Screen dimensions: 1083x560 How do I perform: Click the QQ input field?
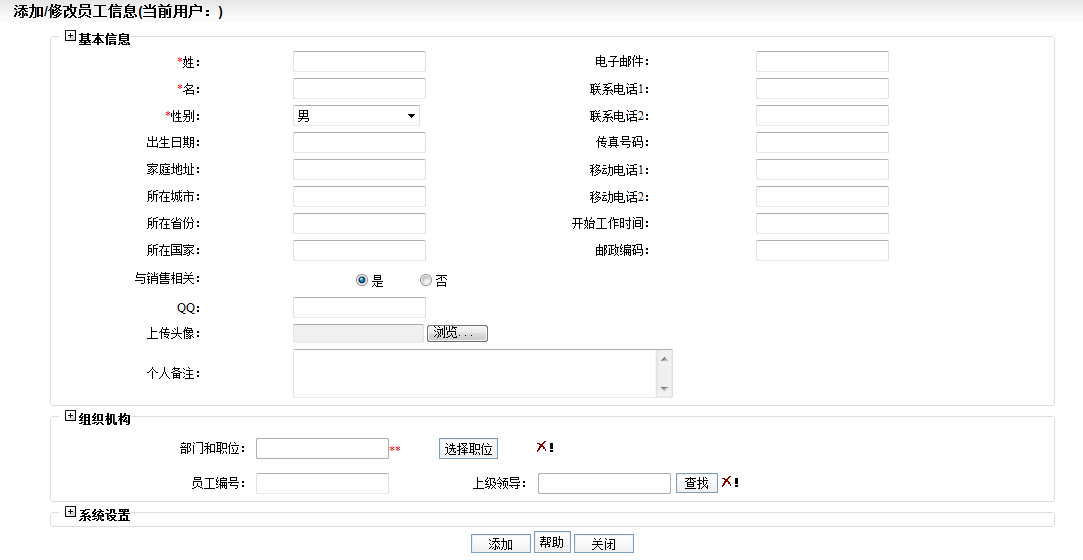tap(359, 308)
